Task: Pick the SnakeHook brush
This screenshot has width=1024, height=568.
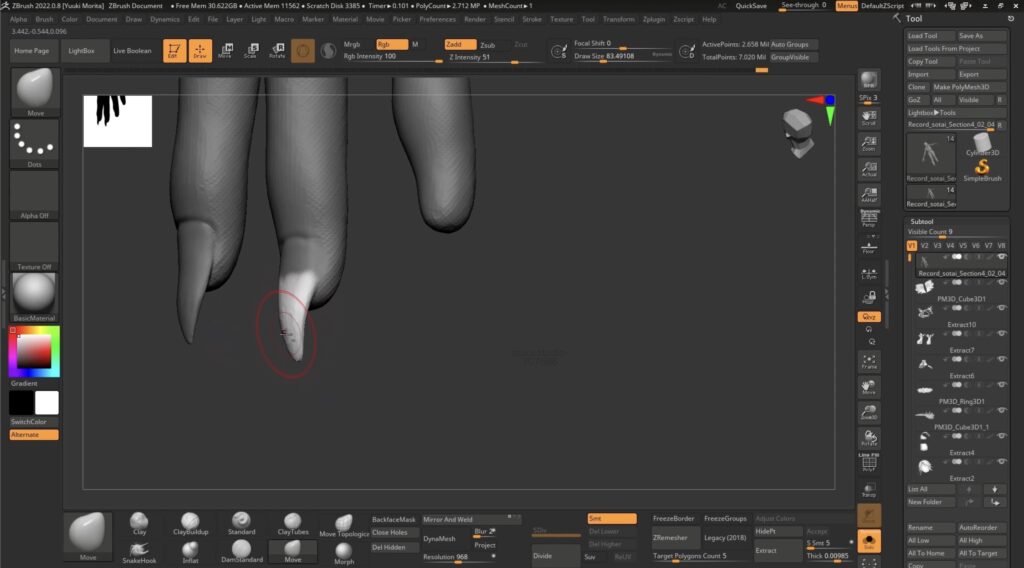Action: pos(139,549)
